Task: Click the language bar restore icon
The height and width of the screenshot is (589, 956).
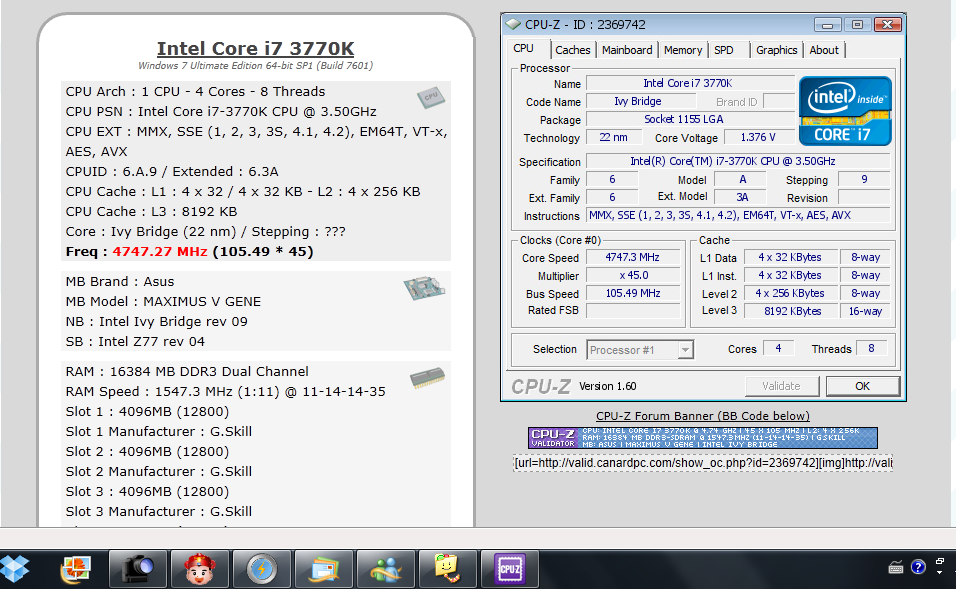Action: point(940,561)
